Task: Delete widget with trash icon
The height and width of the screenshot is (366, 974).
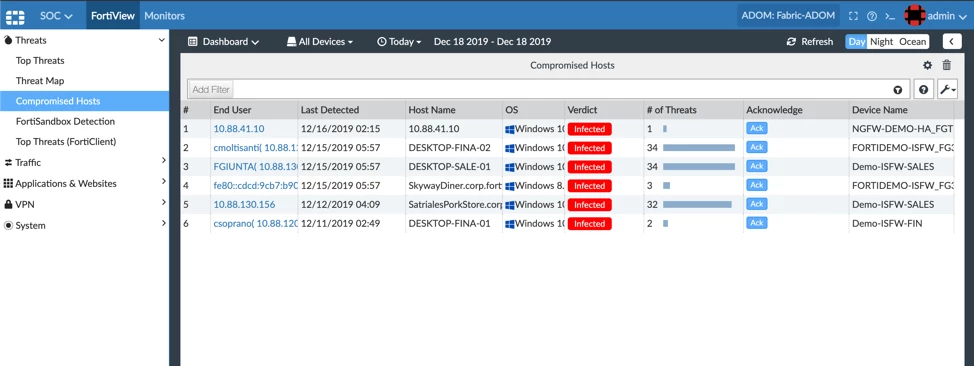Action: tap(947, 65)
